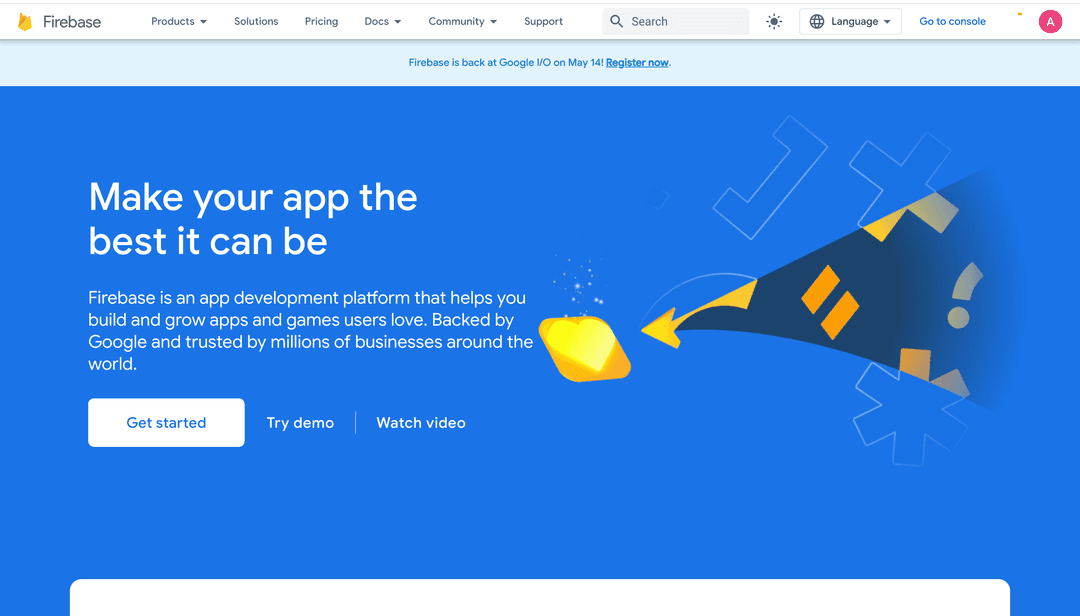The height and width of the screenshot is (616, 1080).
Task: Follow the Register now banner link
Action: click(x=637, y=63)
